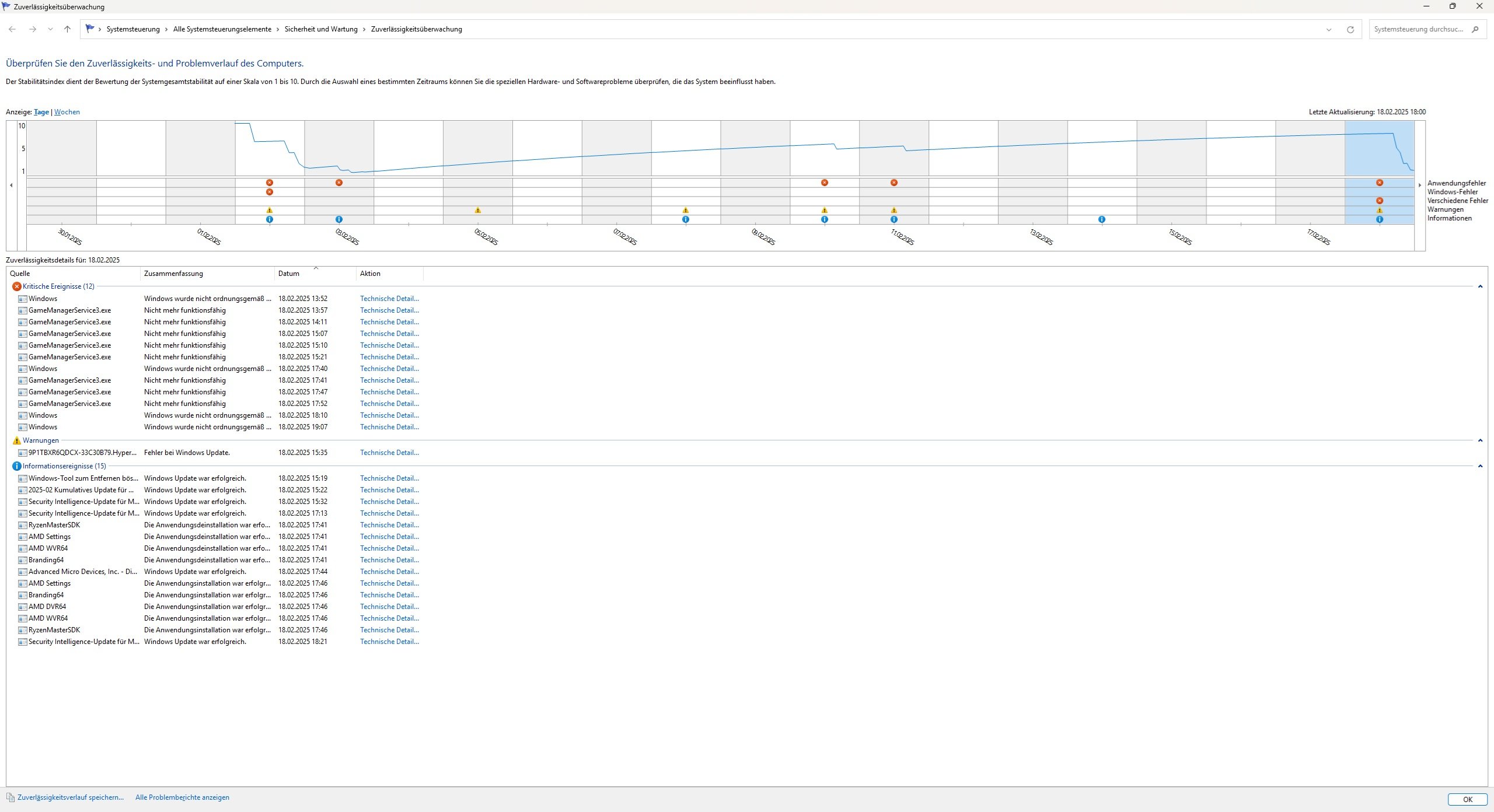Open the address bar history dropdown
Screen dimensions: 1494x812
pos(1329,29)
